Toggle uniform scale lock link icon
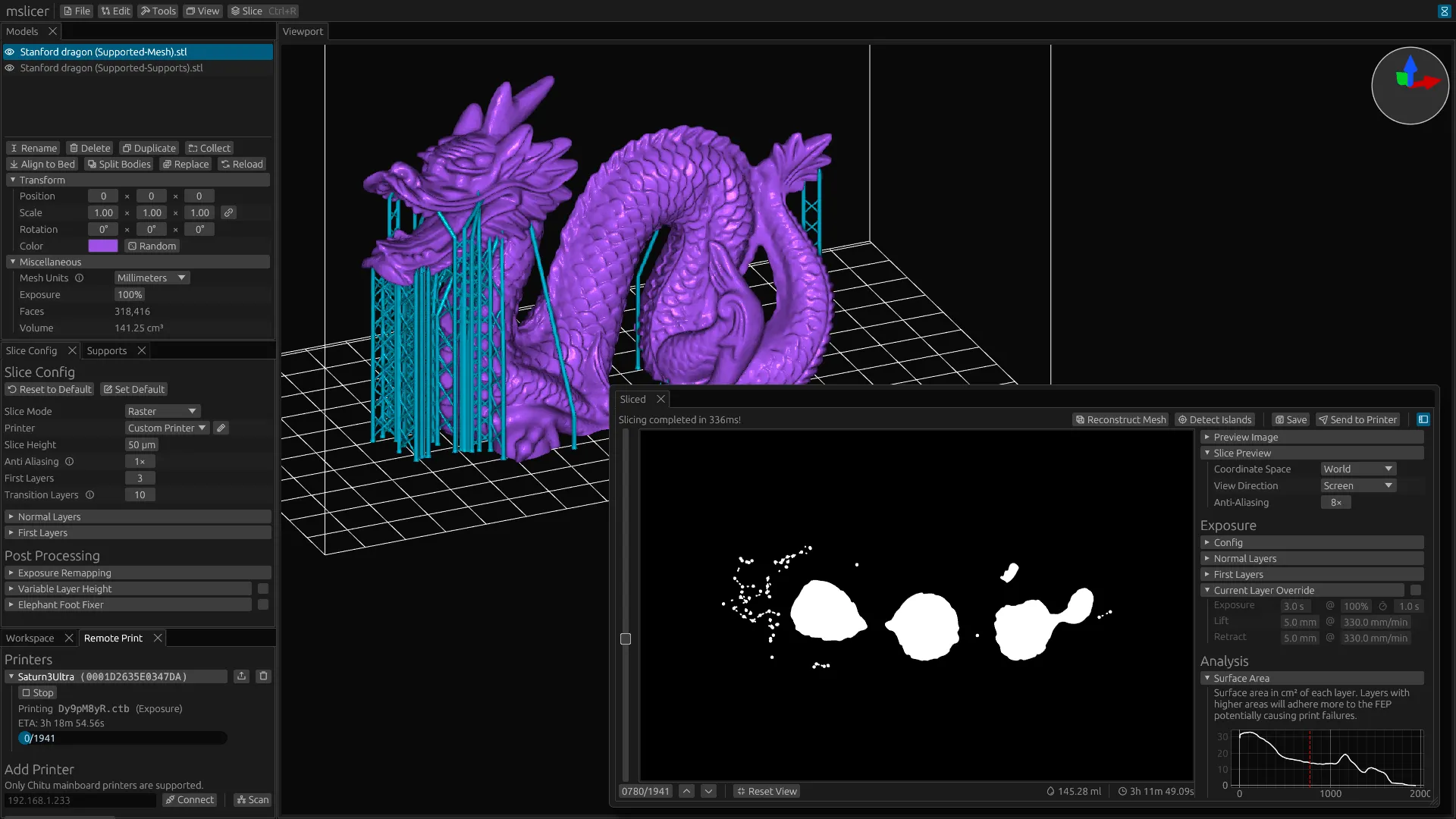This screenshot has width=1456, height=819. [228, 213]
